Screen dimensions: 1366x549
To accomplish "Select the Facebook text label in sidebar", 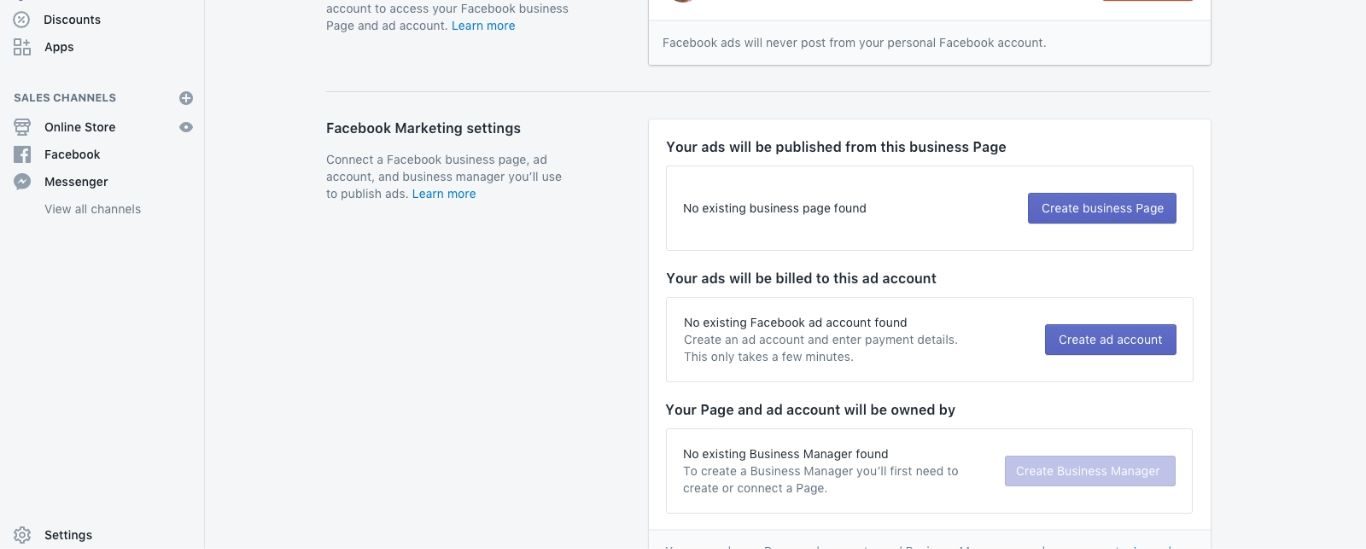I will [72, 154].
